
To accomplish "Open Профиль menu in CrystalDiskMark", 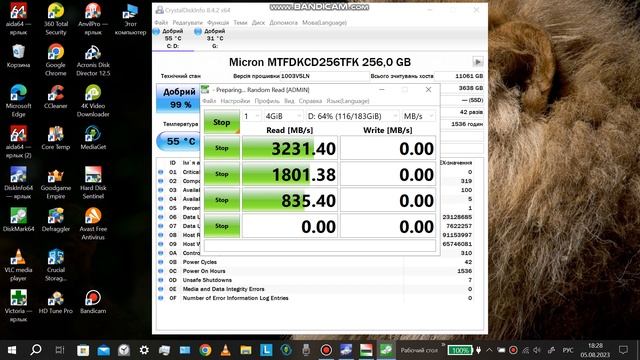I will point(267,101).
